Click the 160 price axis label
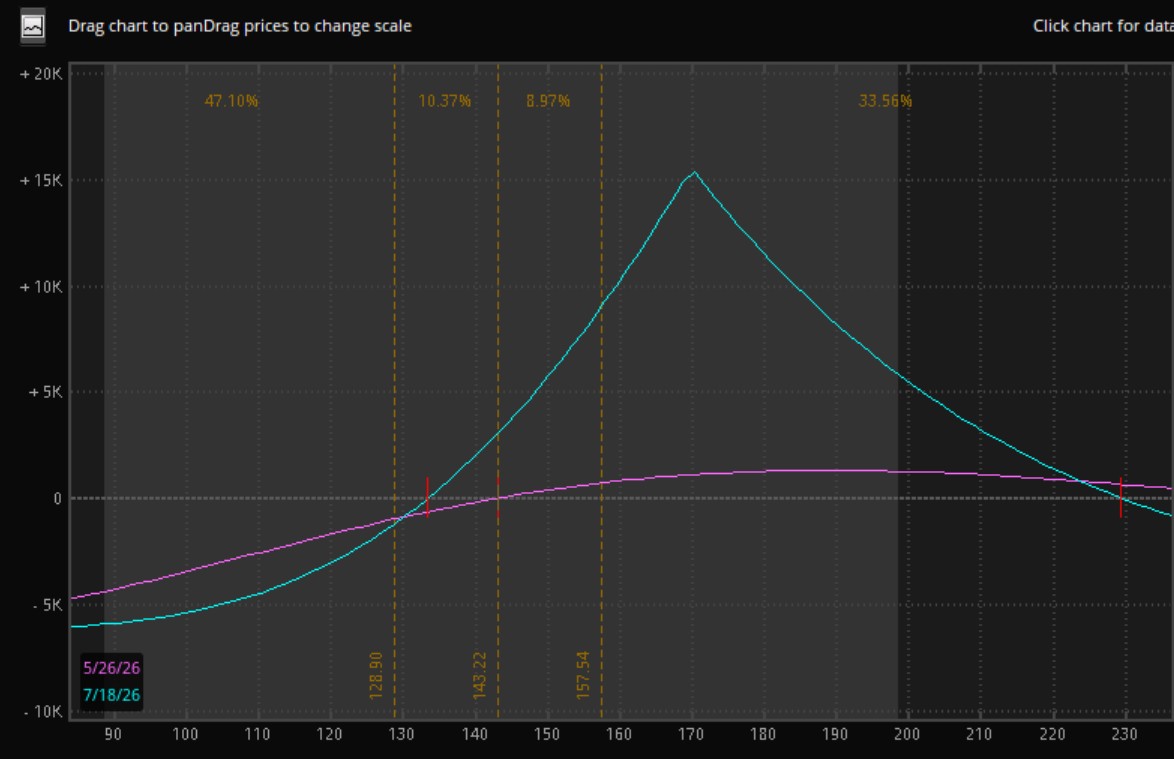The height and width of the screenshot is (759, 1174). 618,734
